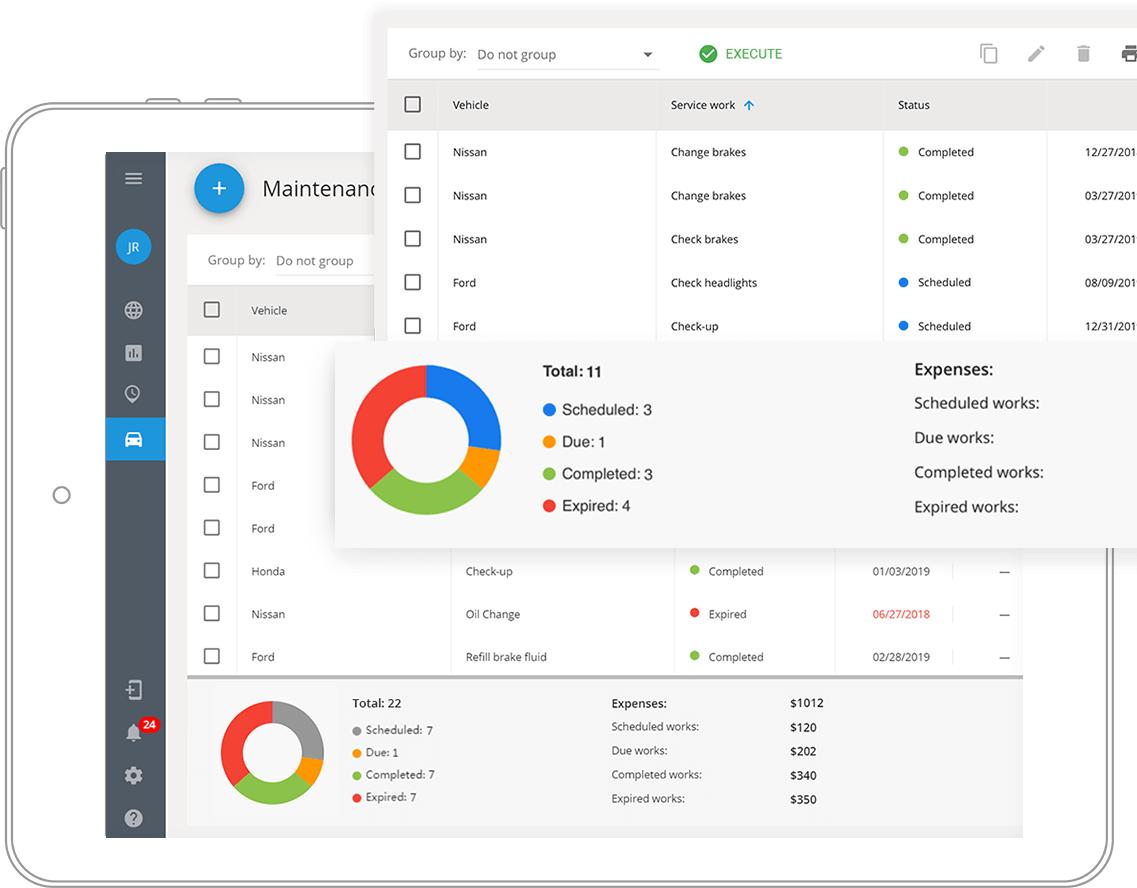1137x888 pixels.
Task: Click the help question mark icon
Action: [133, 818]
